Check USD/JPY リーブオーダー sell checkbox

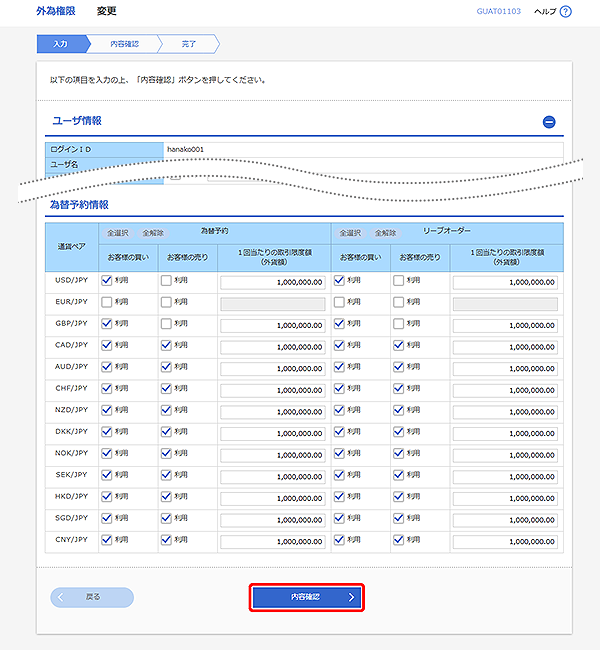coord(398,280)
